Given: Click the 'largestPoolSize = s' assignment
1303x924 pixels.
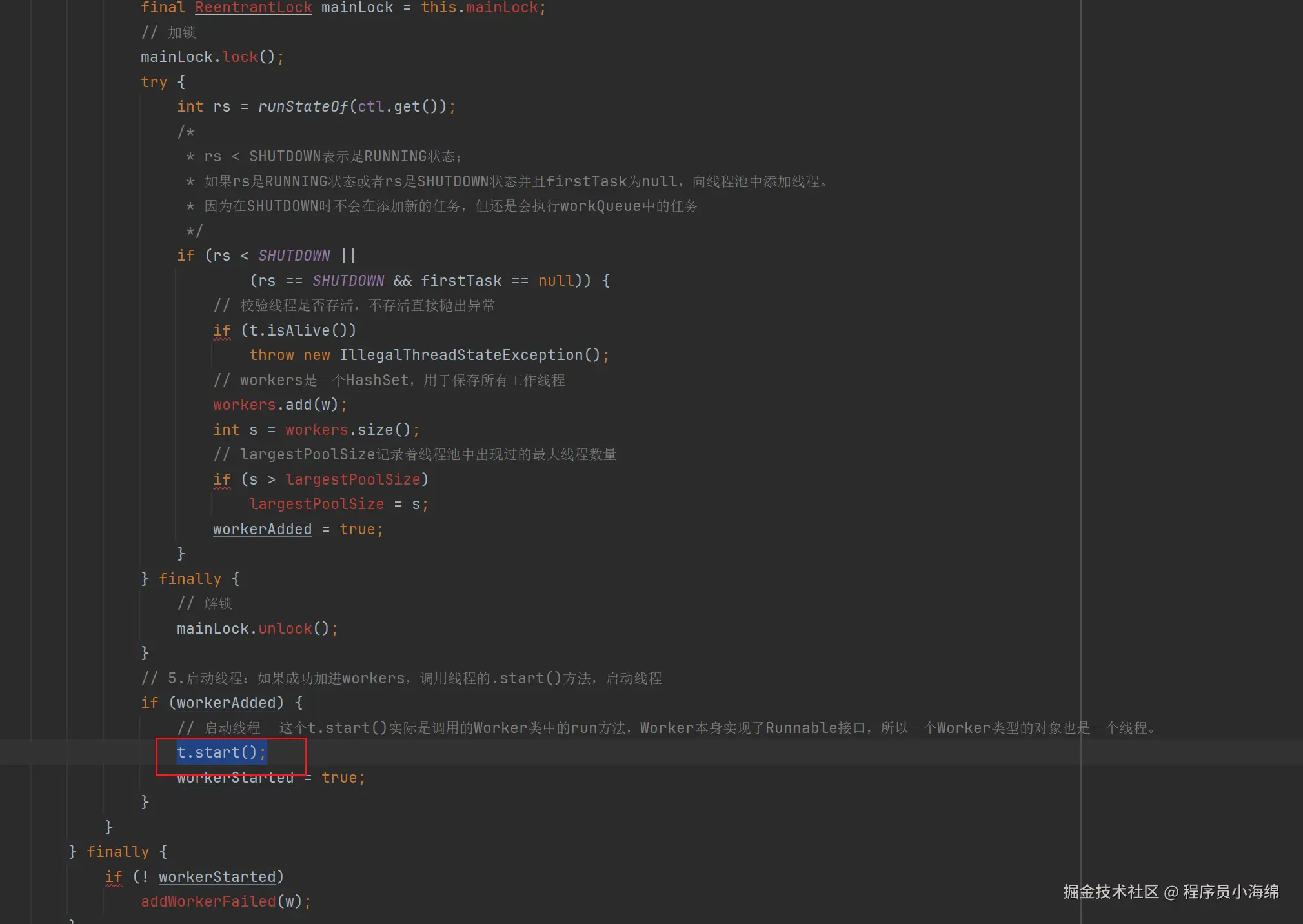Looking at the screenshot, I should (338, 505).
